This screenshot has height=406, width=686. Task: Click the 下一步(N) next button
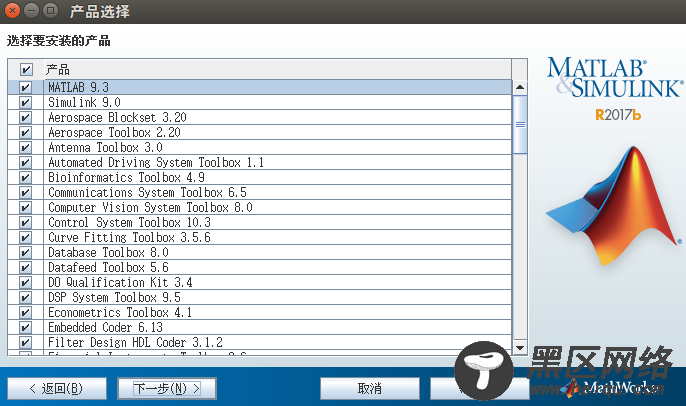167,388
